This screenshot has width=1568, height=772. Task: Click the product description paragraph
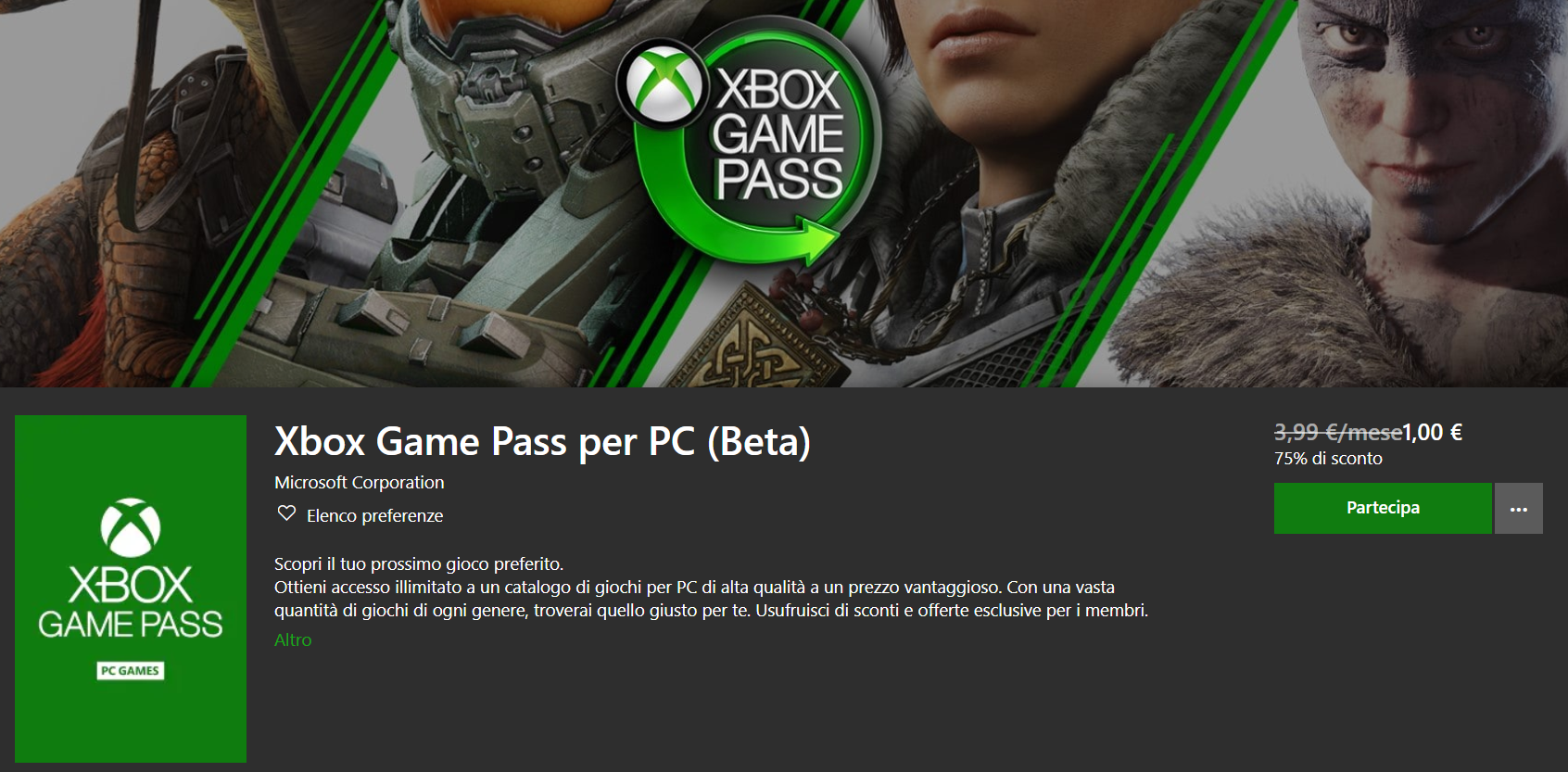click(711, 587)
